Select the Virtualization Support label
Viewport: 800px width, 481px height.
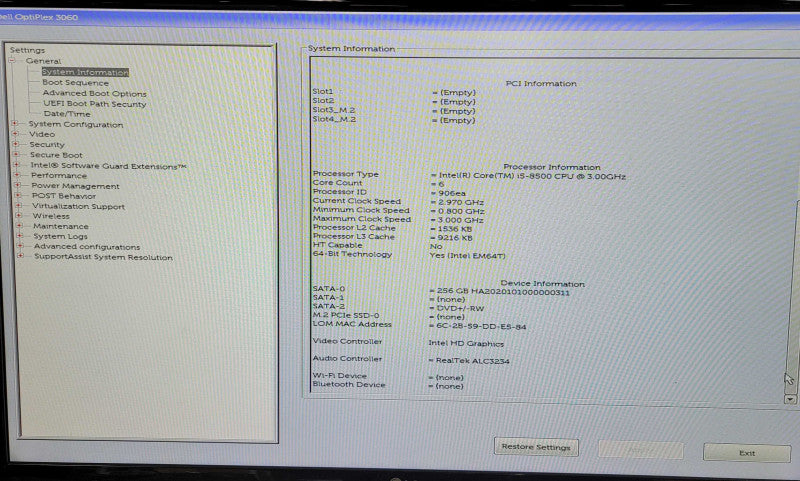[x=79, y=207]
